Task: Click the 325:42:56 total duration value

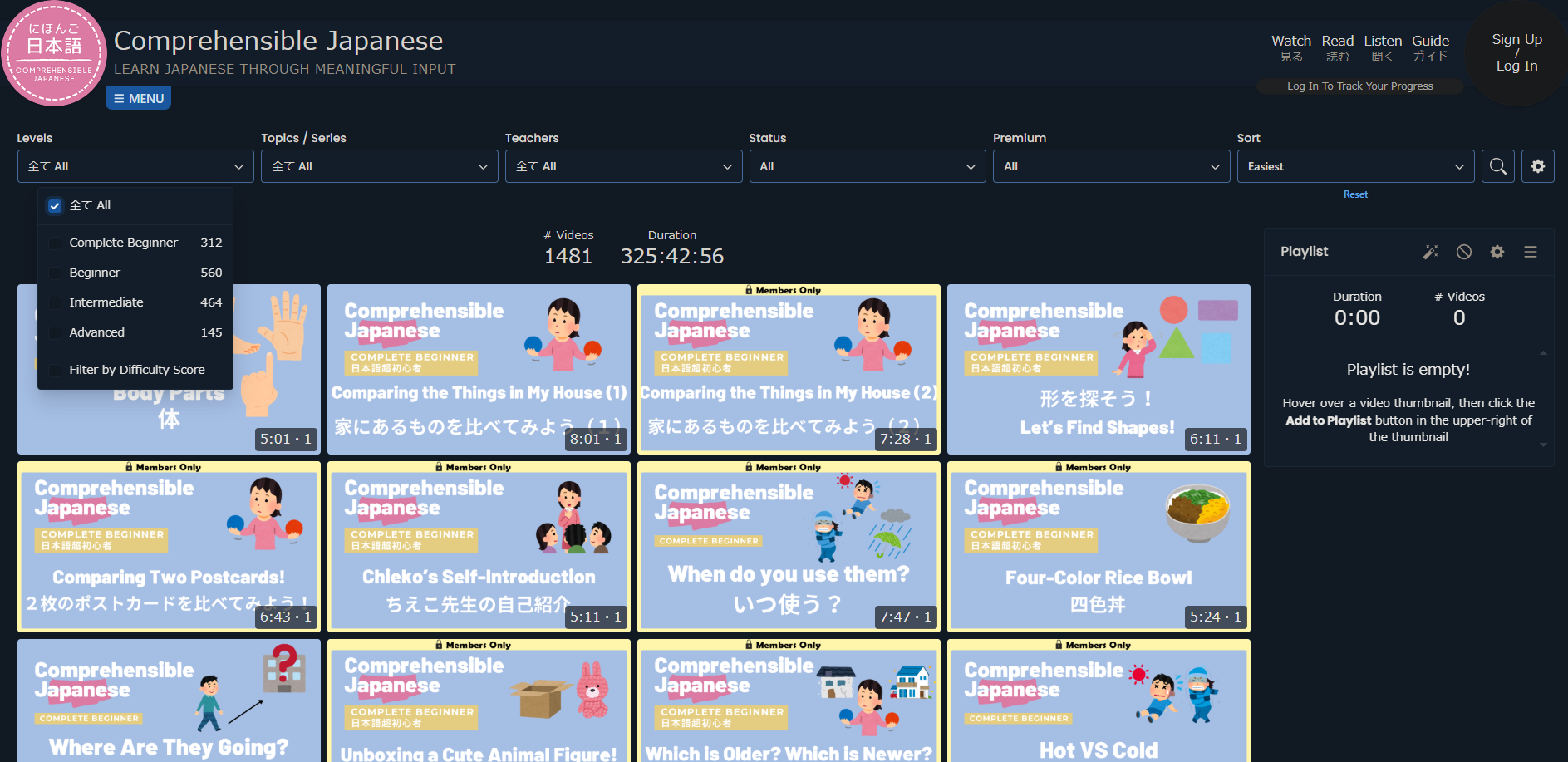Action: click(672, 256)
